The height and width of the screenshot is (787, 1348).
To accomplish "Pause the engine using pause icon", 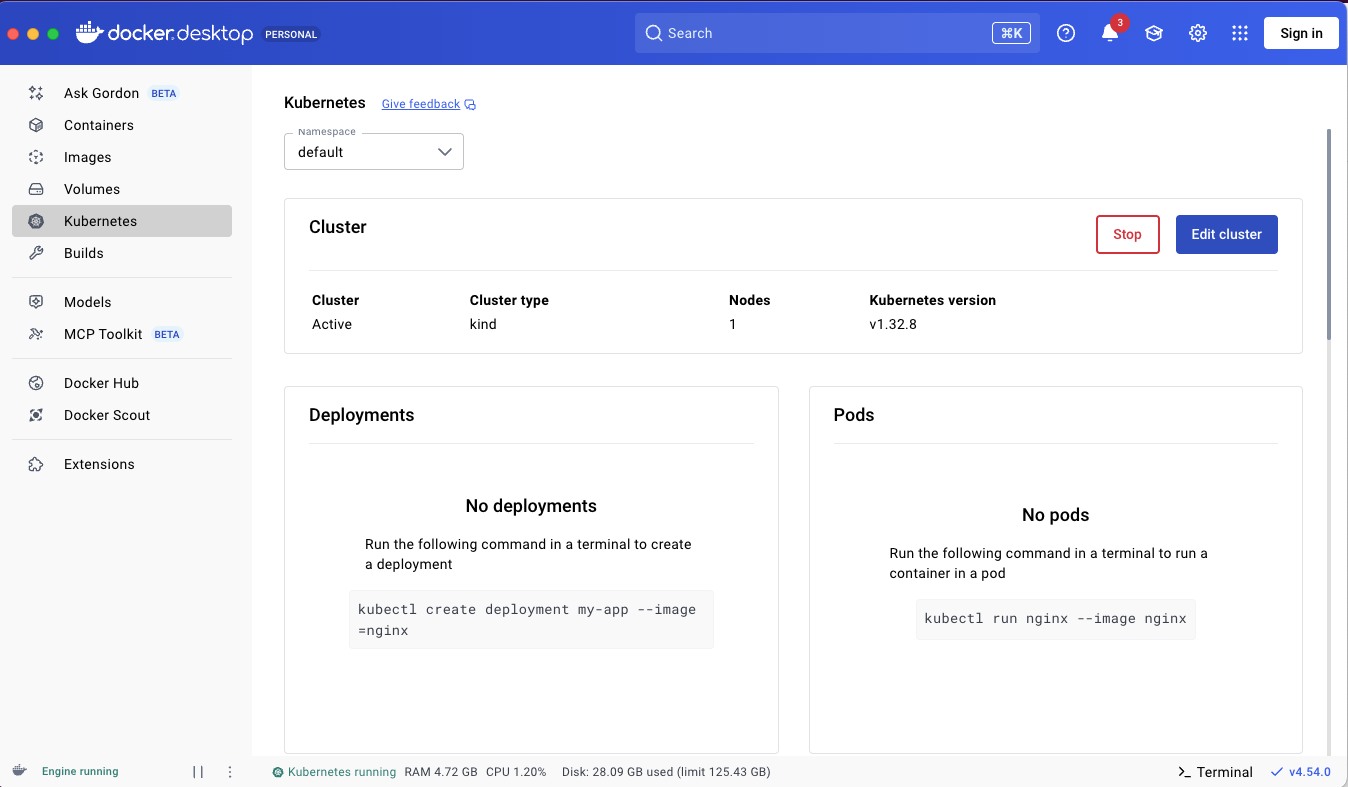I will coord(198,772).
